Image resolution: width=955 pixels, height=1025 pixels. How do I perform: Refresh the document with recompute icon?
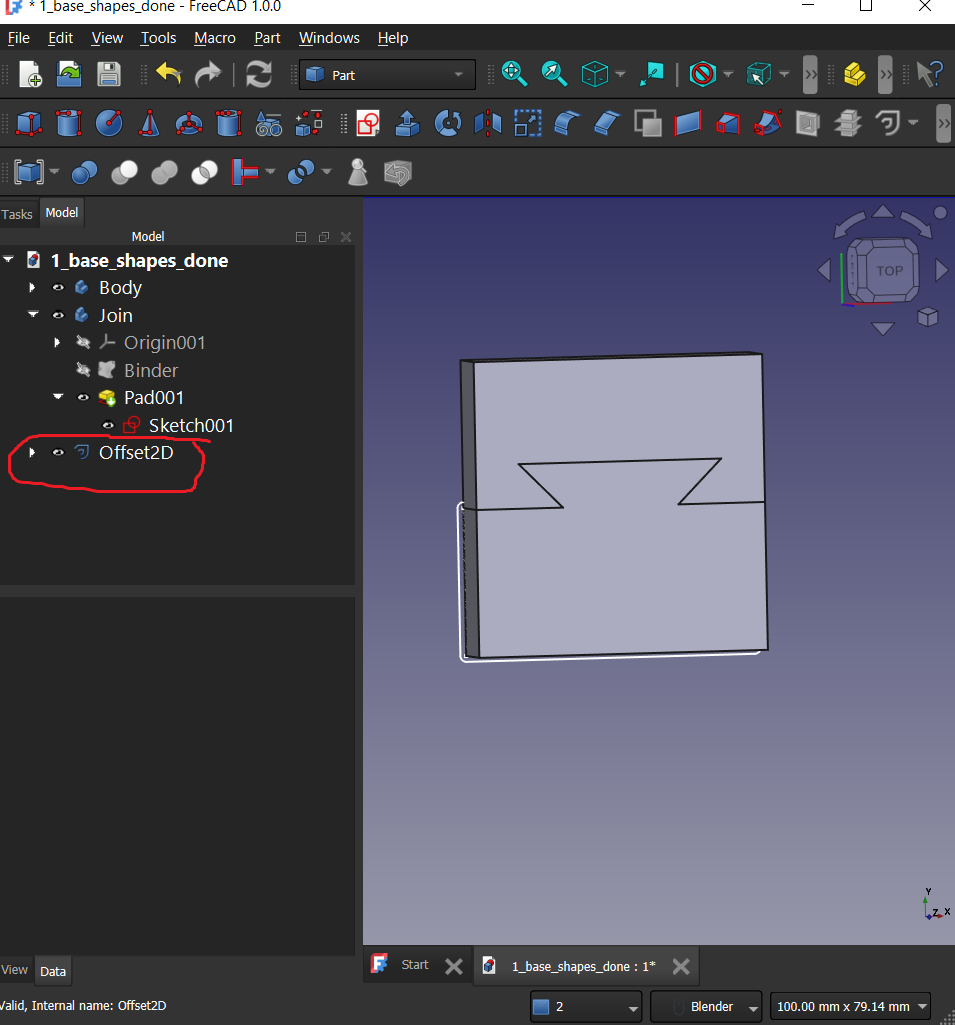(x=259, y=74)
